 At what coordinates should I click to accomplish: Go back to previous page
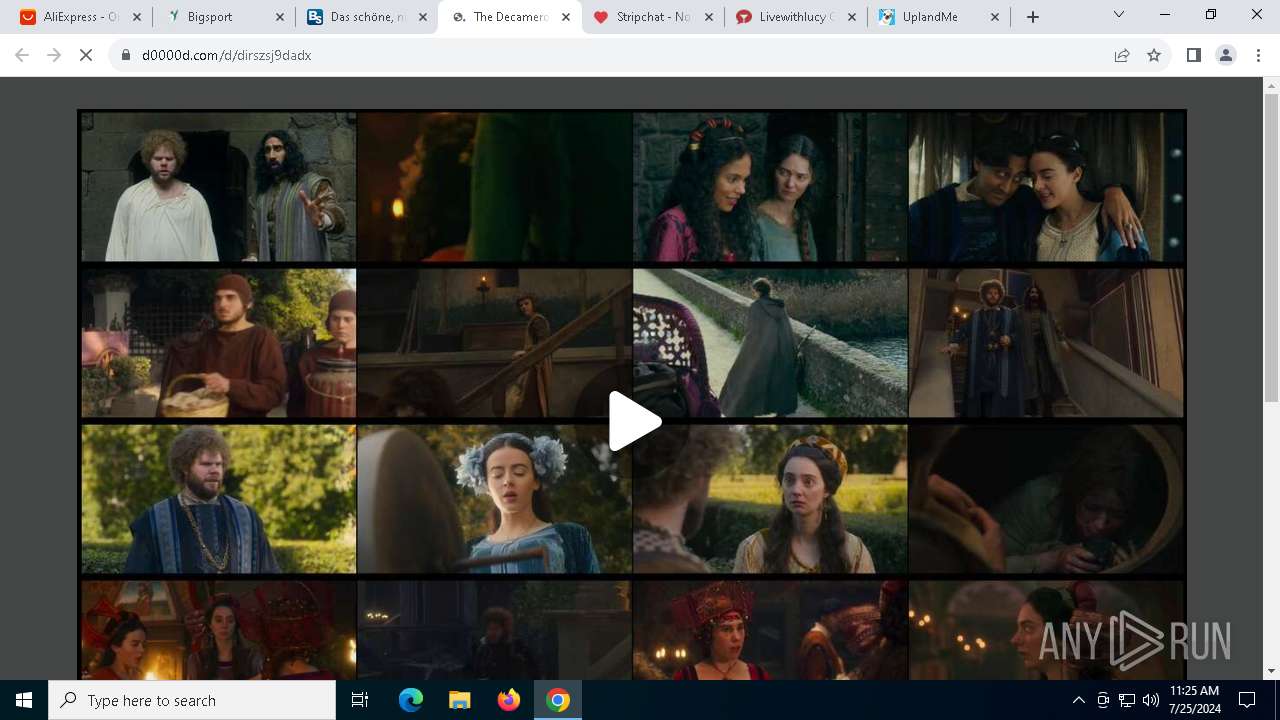(x=22, y=55)
